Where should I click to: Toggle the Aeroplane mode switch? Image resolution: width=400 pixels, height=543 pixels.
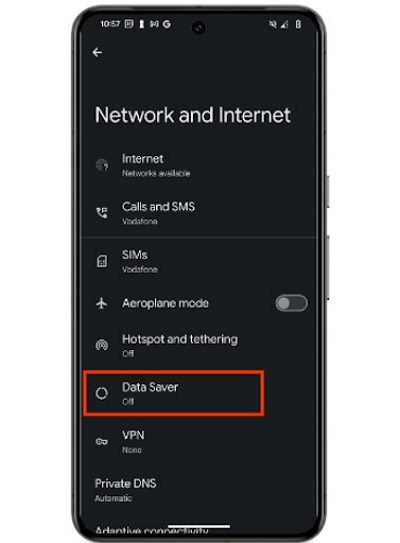coord(291,304)
